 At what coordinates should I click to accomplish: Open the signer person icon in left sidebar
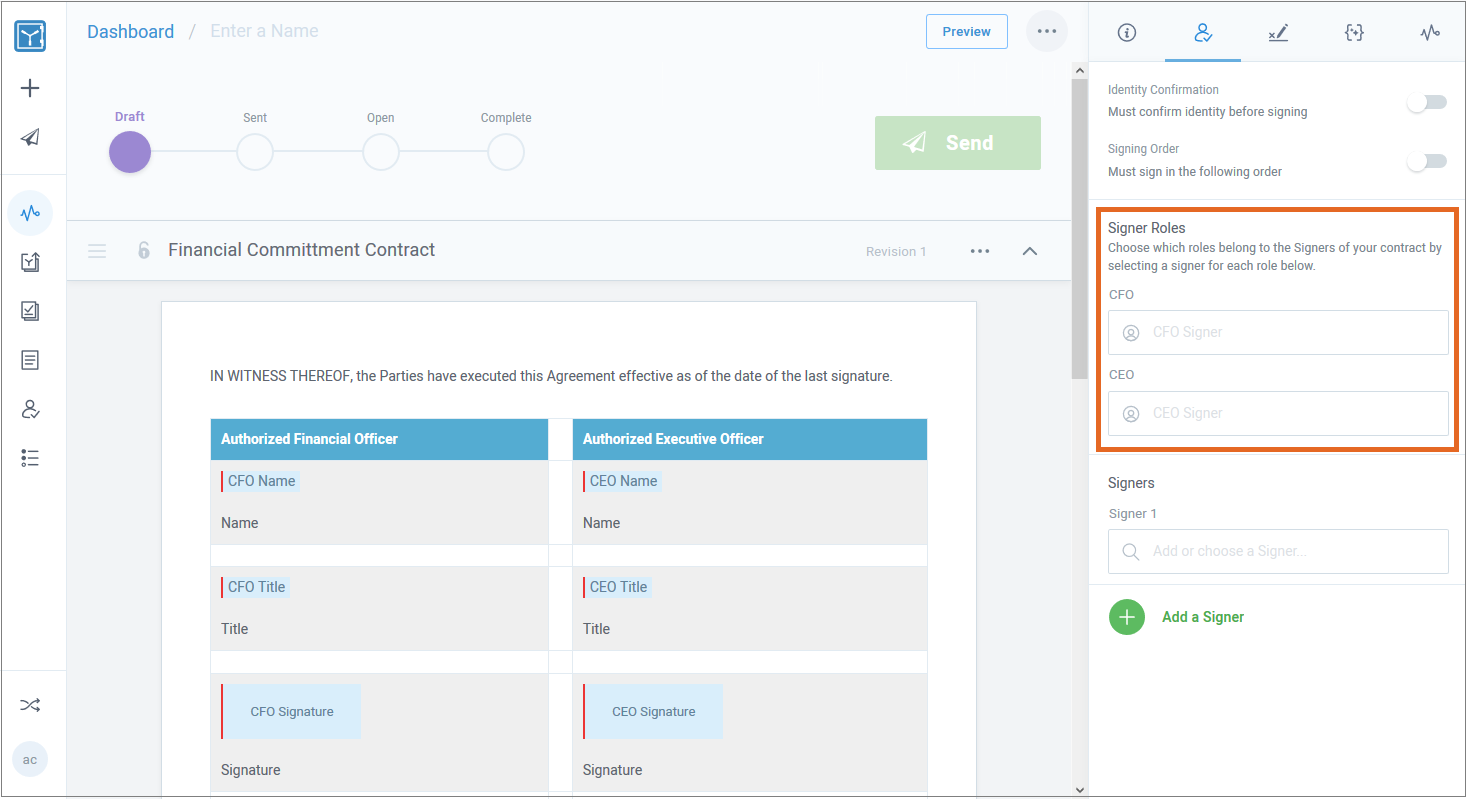[30, 409]
